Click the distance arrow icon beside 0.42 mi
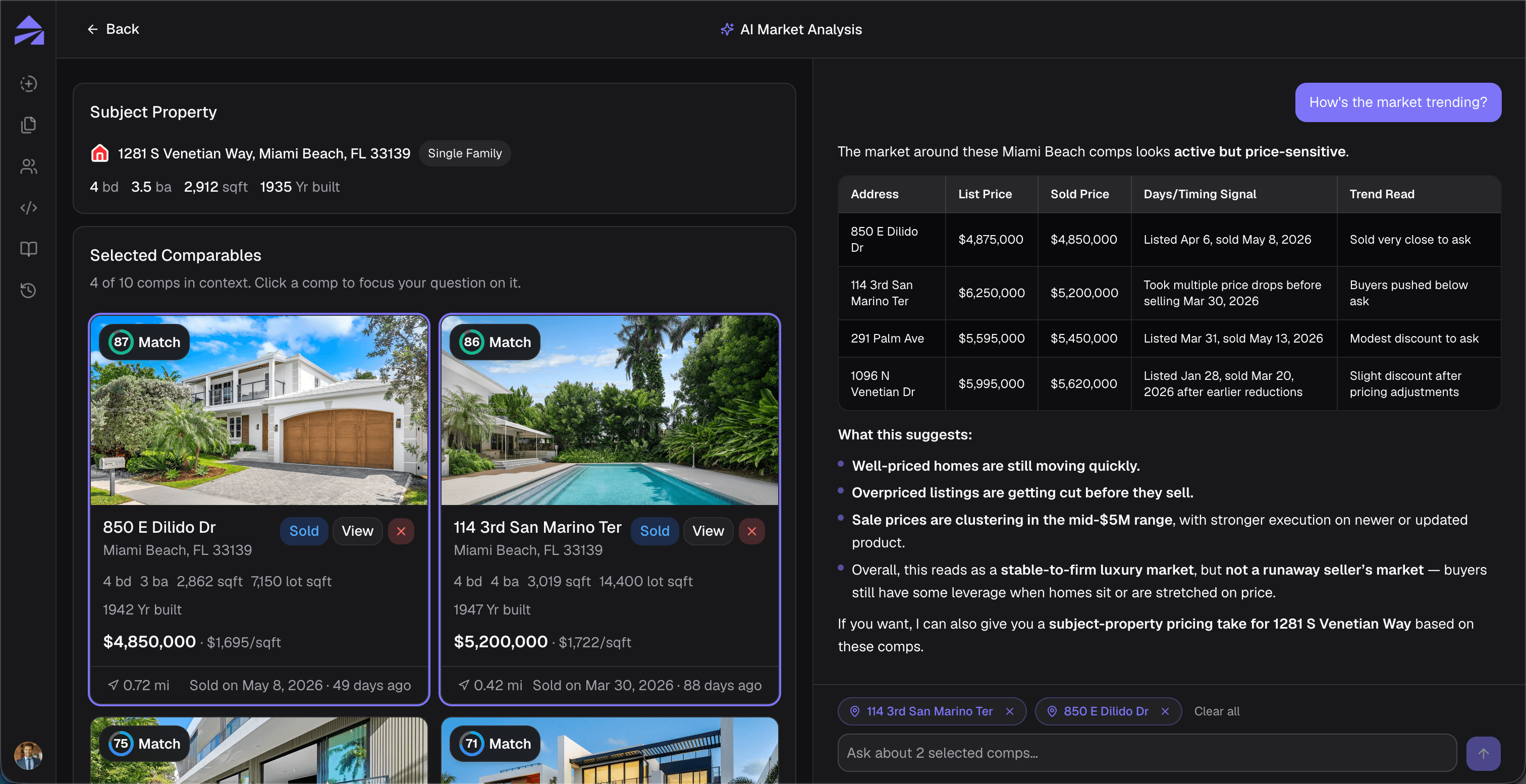 click(464, 685)
